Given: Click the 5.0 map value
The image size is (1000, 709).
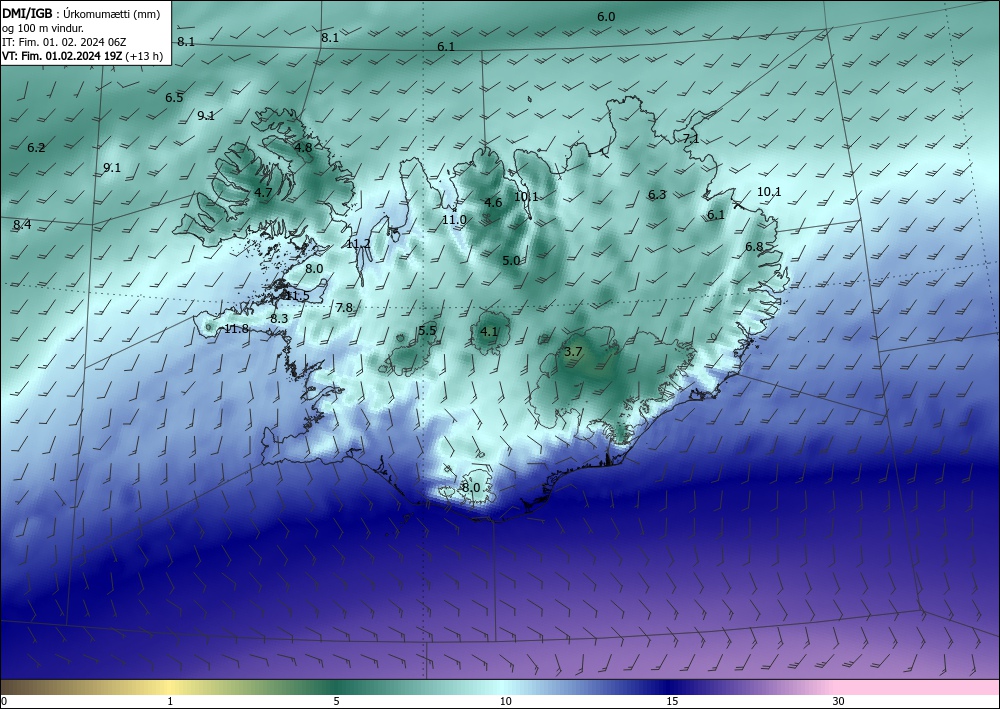Looking at the screenshot, I should [x=511, y=260].
